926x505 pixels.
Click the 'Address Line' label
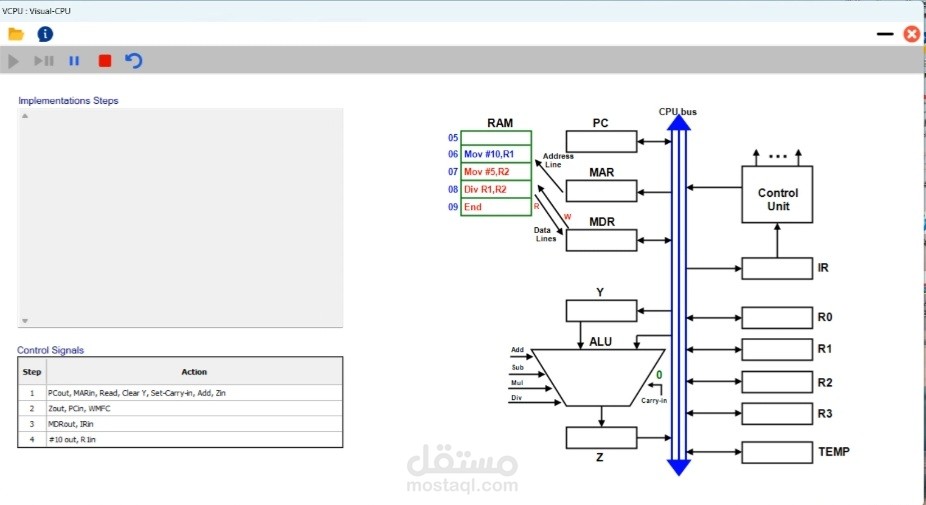click(558, 160)
